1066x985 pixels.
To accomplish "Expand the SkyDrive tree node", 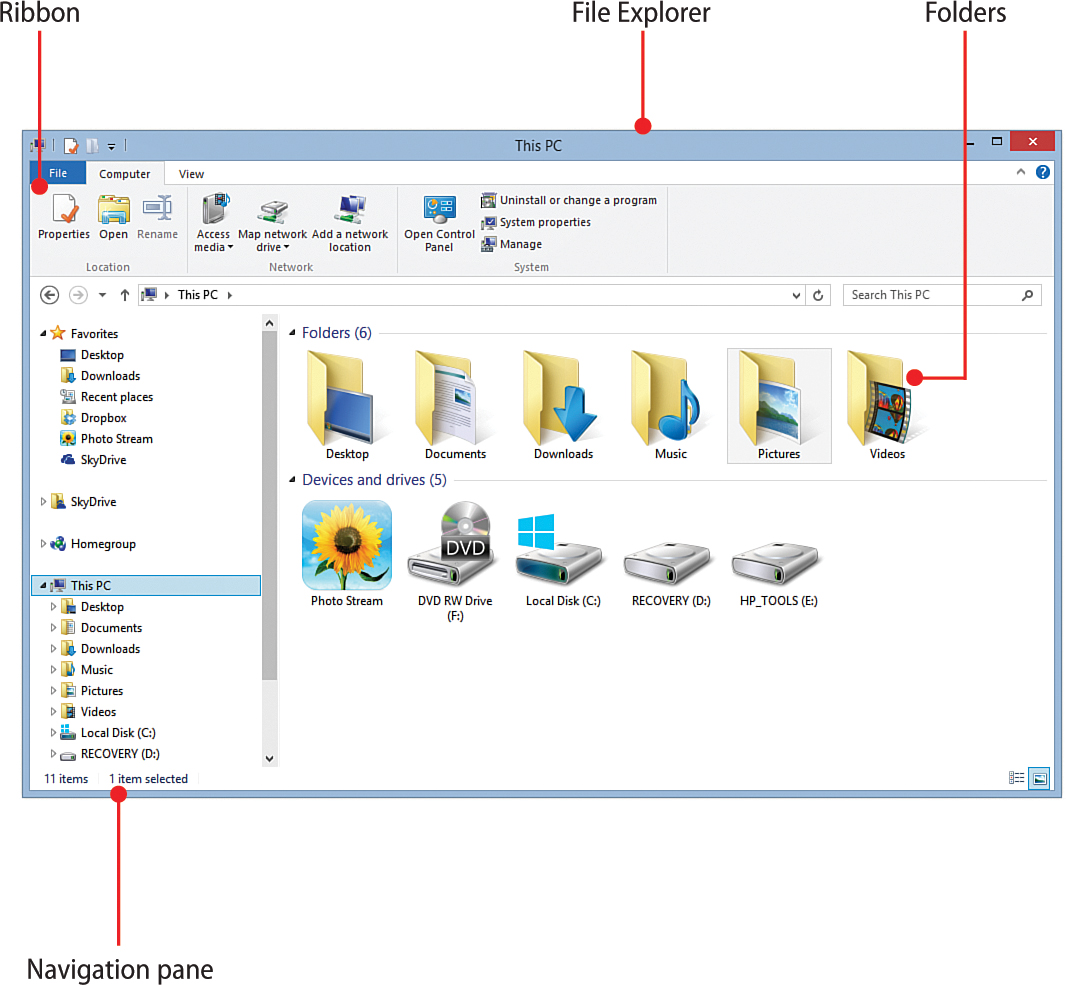I will (43, 502).
